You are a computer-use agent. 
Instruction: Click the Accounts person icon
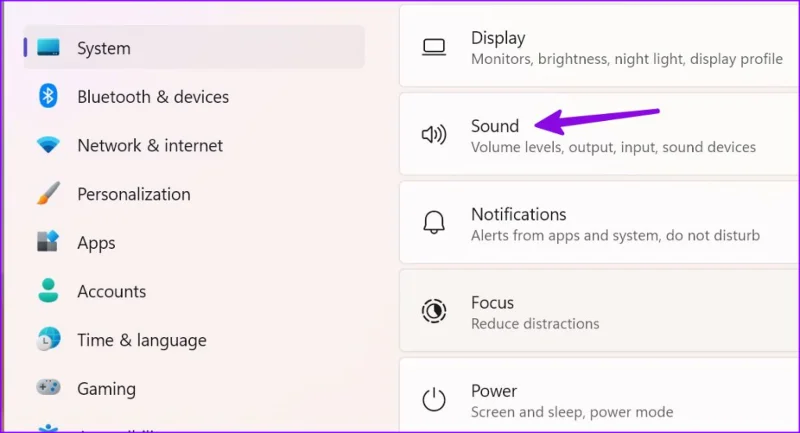48,291
